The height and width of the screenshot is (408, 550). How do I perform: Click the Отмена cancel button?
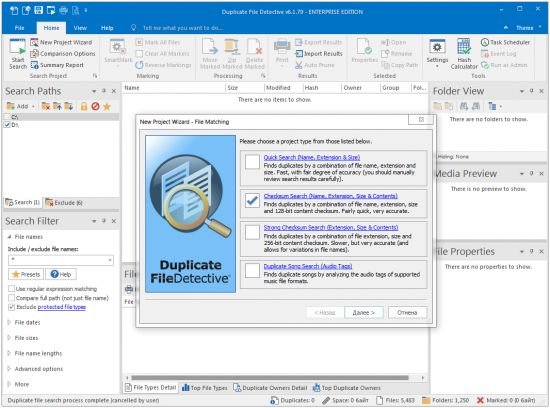tap(407, 312)
